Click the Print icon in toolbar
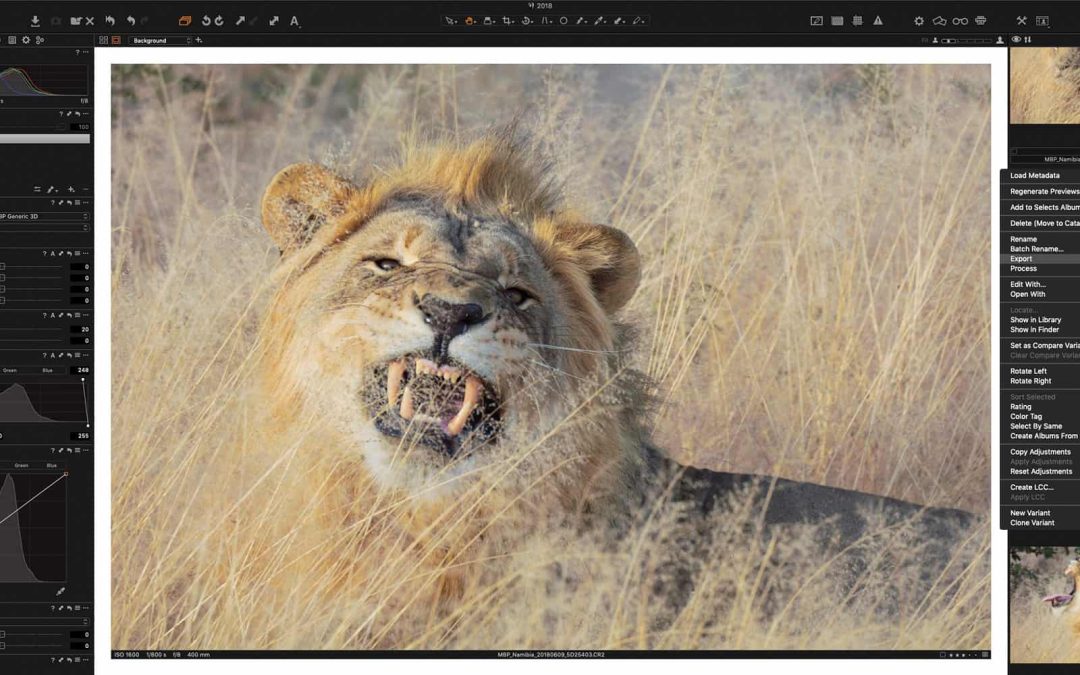 [x=980, y=20]
